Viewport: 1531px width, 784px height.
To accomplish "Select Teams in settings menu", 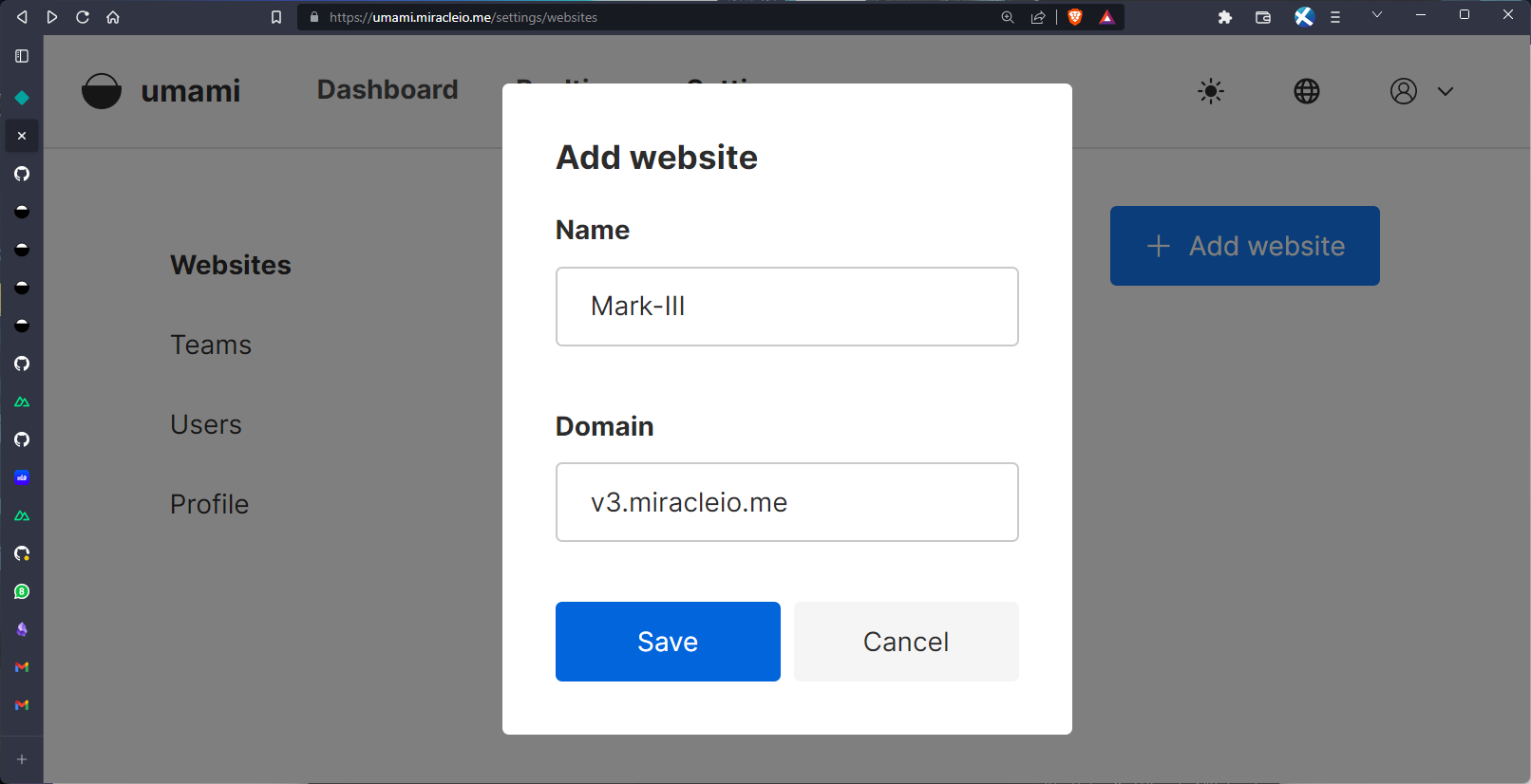I will click(x=211, y=345).
